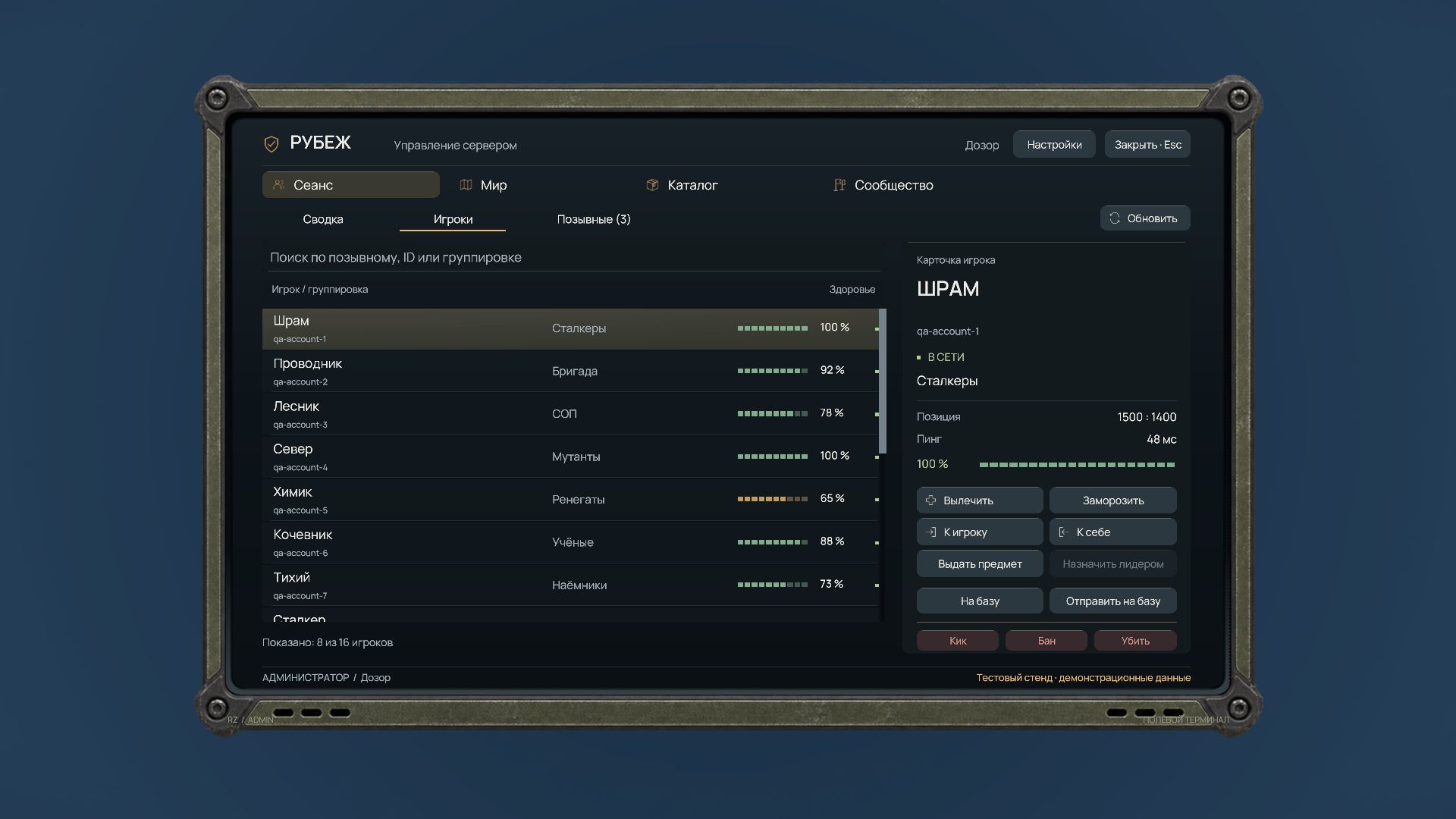Click the map icon next to Мир
1456x819 pixels.
pos(466,185)
